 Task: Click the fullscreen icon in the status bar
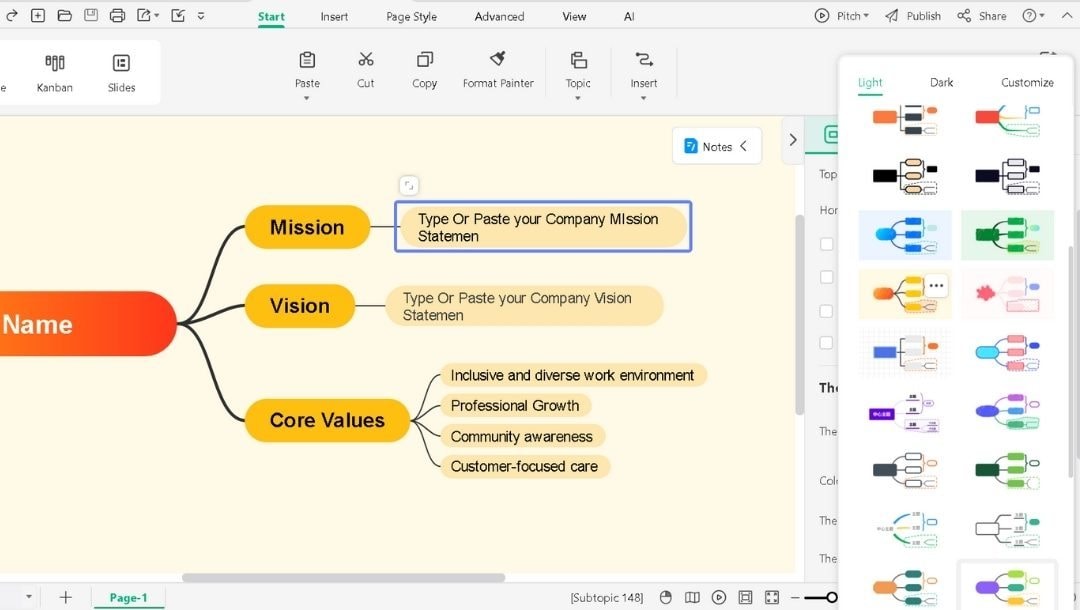coord(772,596)
